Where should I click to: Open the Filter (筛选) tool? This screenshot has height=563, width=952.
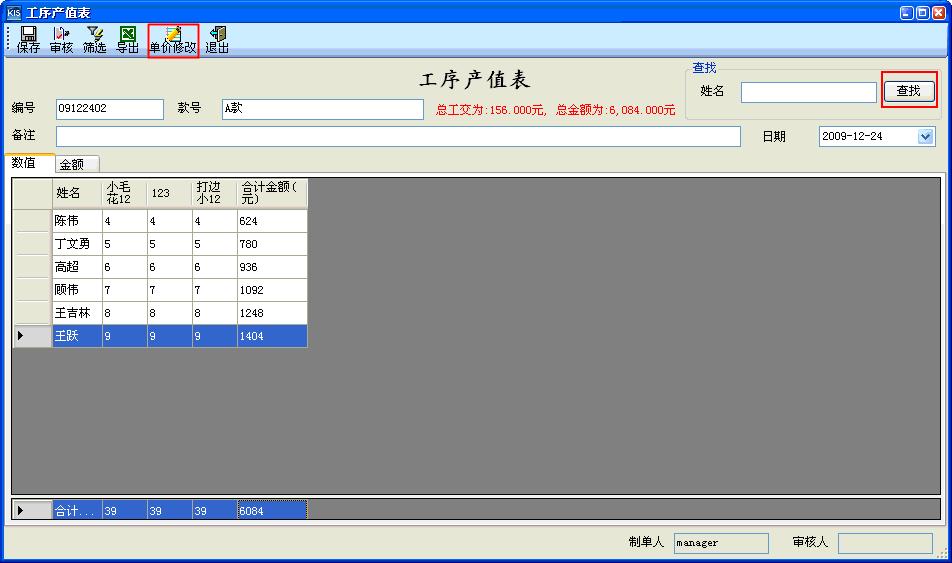94,40
